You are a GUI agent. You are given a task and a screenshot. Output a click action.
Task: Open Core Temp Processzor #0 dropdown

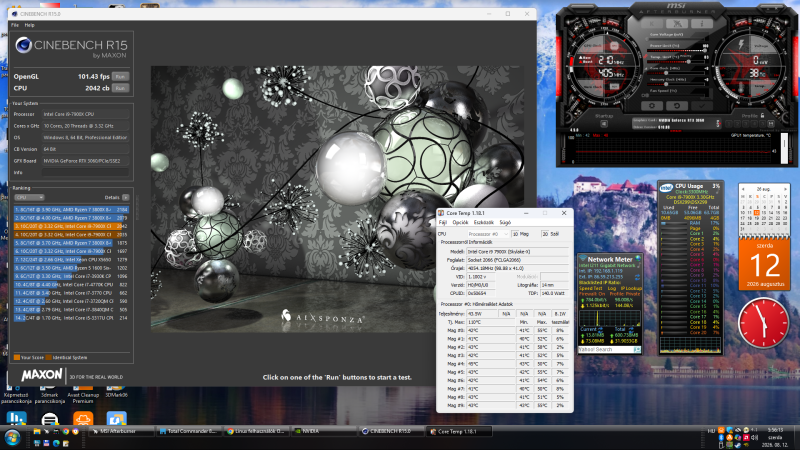tap(488, 234)
